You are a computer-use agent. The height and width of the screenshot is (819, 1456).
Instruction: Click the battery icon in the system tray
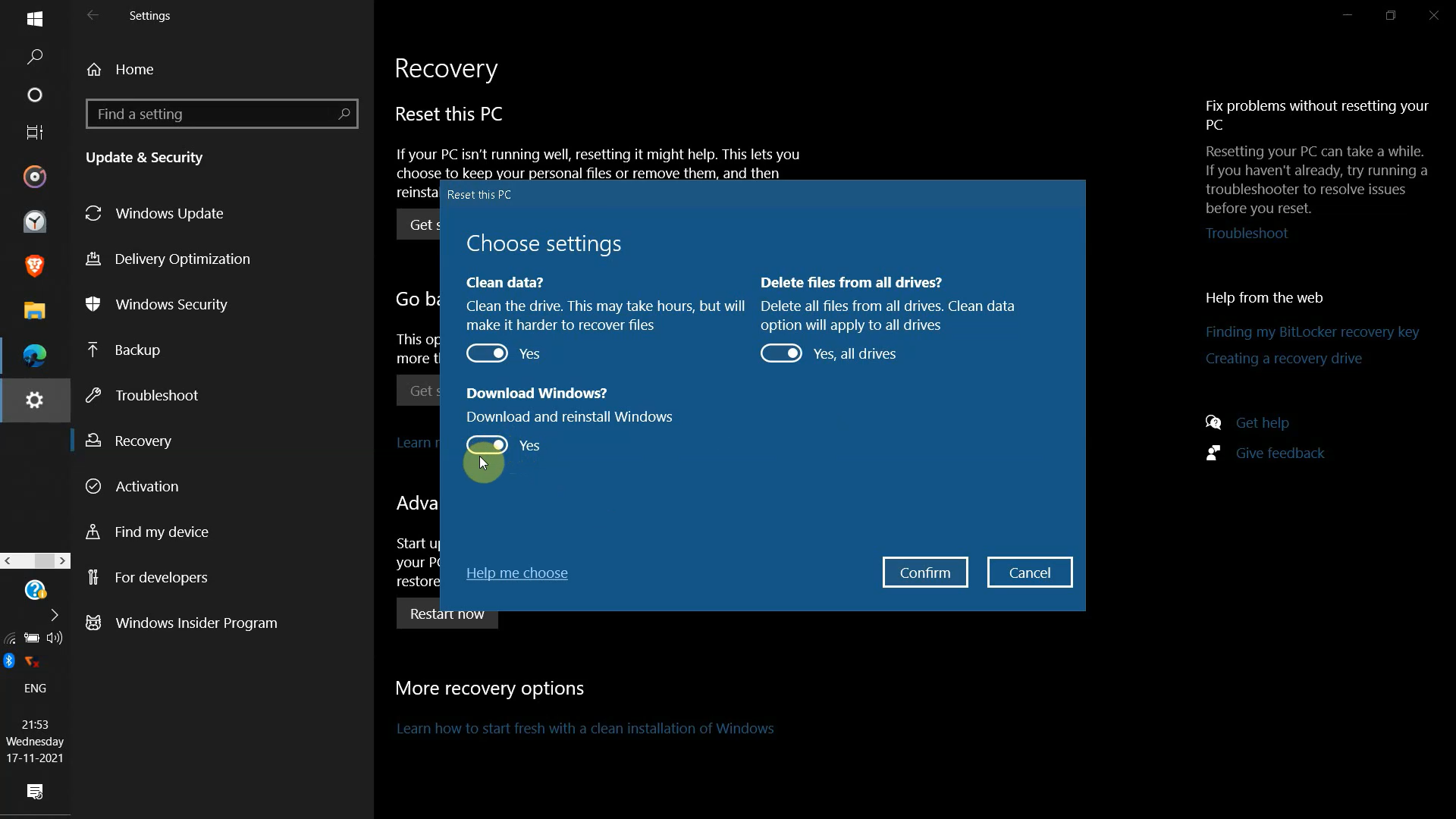(31, 638)
